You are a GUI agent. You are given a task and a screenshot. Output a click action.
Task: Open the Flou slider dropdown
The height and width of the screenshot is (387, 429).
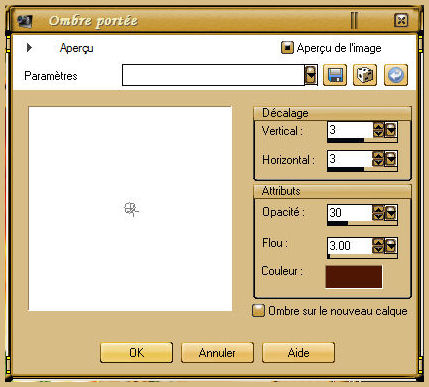pyautogui.click(x=390, y=246)
